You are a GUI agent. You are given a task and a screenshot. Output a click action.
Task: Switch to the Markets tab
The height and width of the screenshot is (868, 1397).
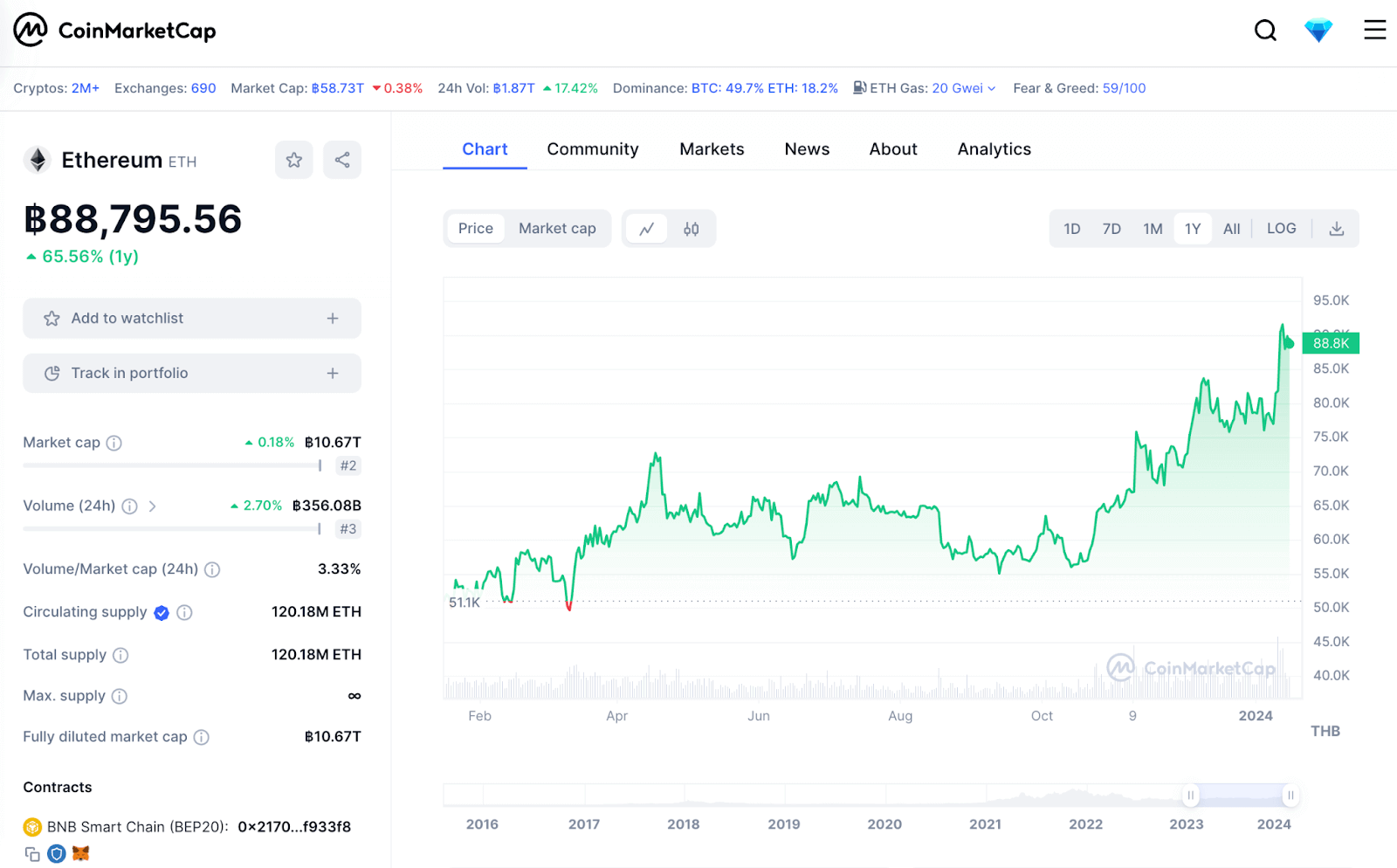pyautogui.click(x=712, y=149)
